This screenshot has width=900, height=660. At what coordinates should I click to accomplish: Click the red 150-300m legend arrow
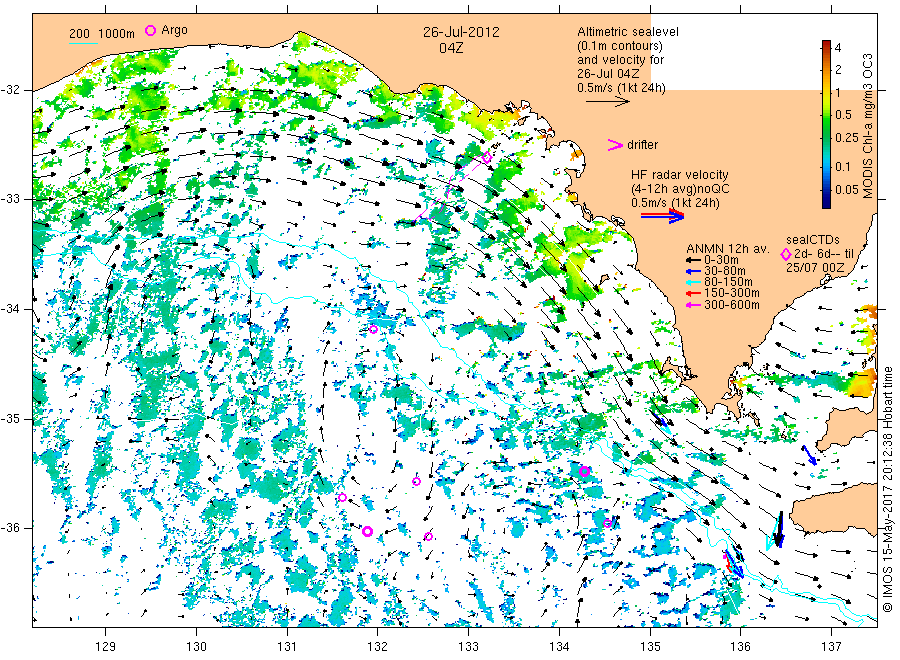[693, 293]
